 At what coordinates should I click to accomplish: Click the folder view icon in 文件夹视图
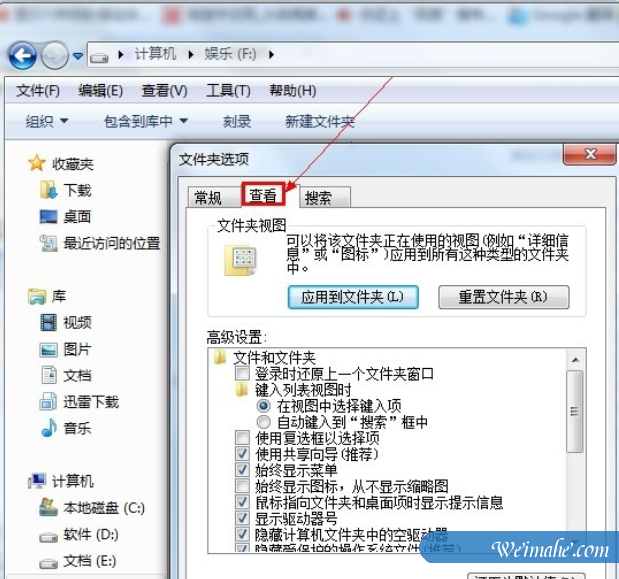240,260
